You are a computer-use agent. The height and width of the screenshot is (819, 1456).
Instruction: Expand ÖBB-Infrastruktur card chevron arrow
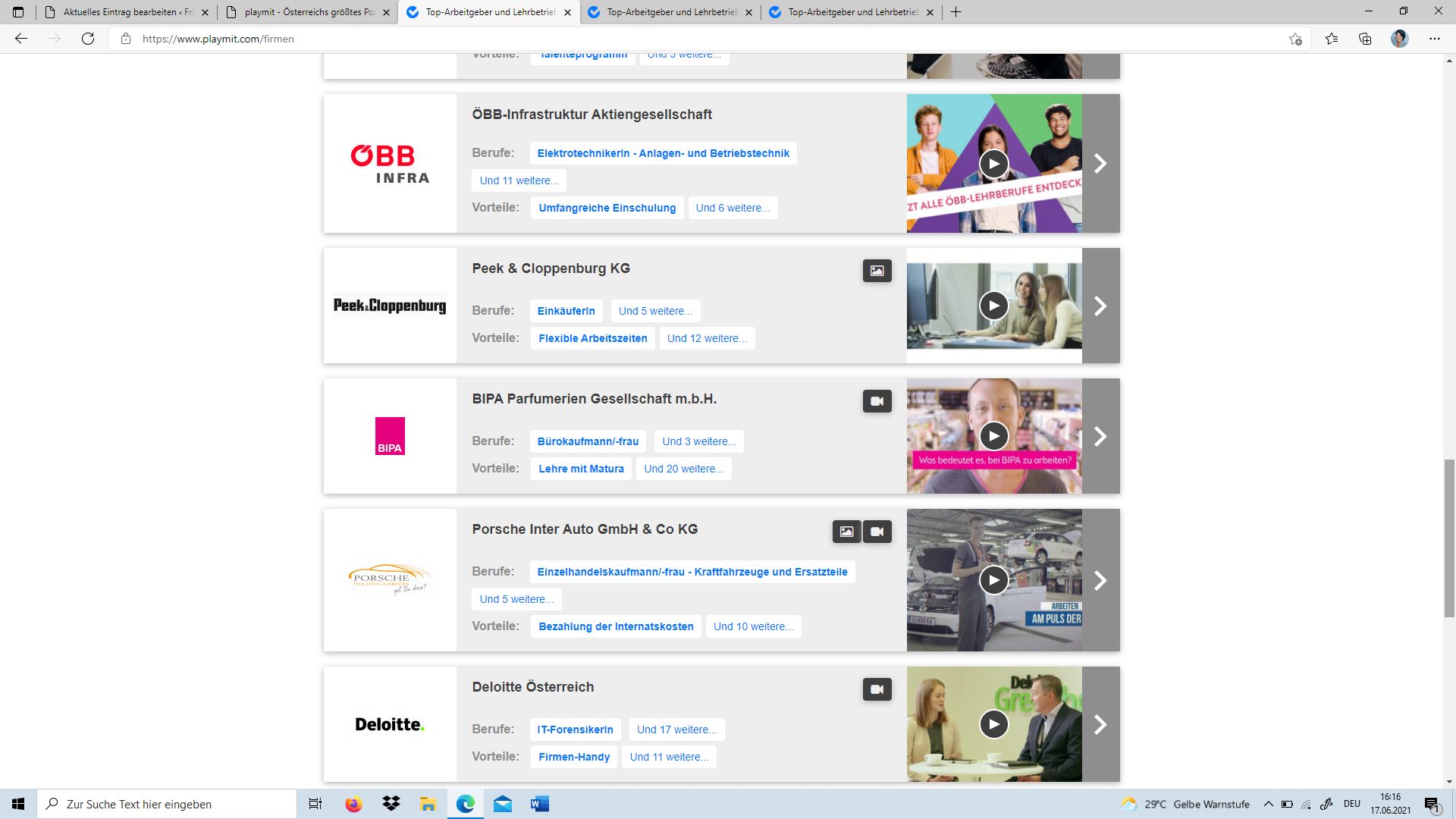(1100, 163)
